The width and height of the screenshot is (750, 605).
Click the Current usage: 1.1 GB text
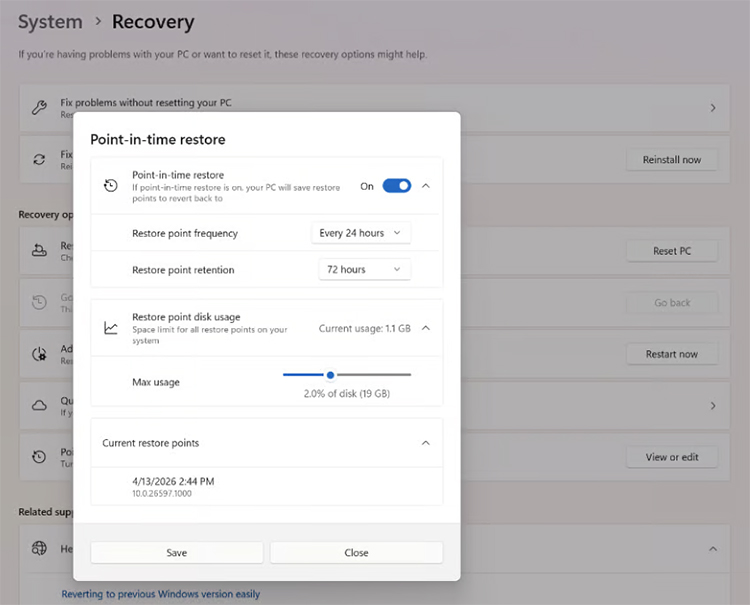pos(364,329)
